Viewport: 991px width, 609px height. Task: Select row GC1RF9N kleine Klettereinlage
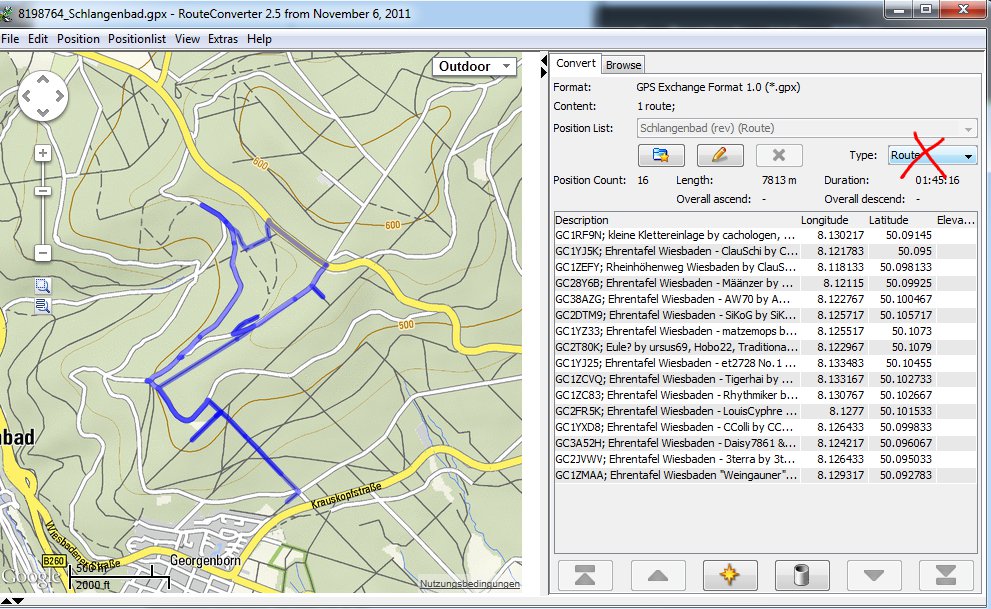point(765,235)
